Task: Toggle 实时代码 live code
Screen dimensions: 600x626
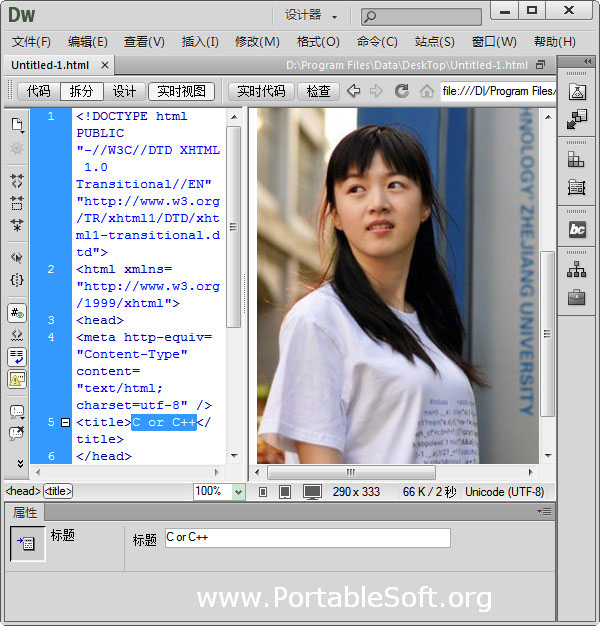Action: point(261,91)
